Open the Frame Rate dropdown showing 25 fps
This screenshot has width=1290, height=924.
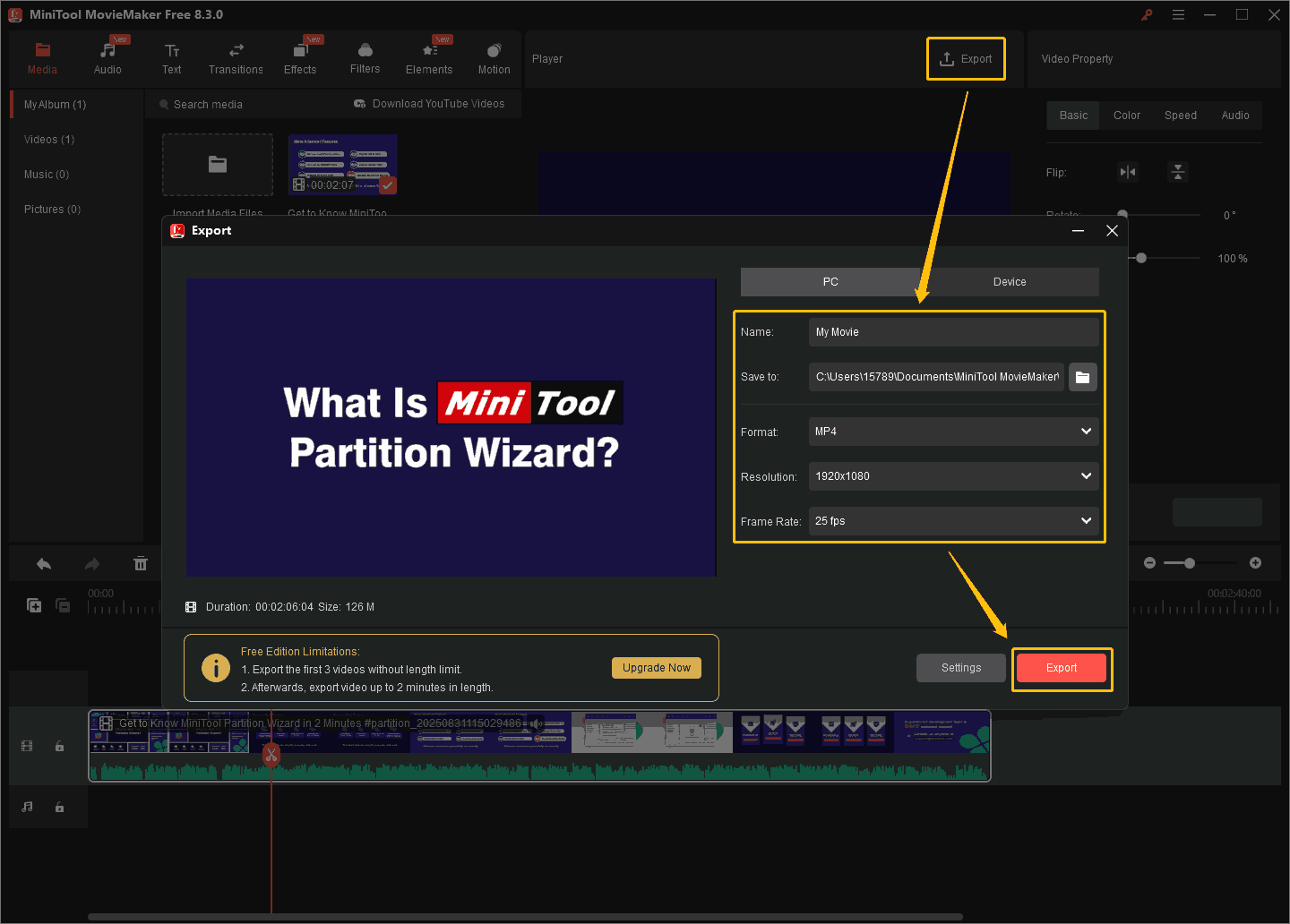click(954, 521)
